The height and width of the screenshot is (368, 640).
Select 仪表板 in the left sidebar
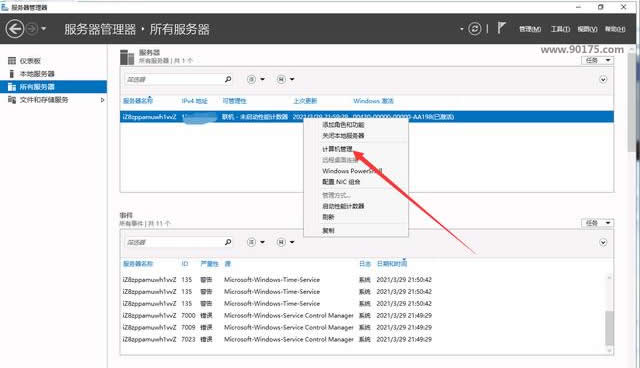pos(30,61)
